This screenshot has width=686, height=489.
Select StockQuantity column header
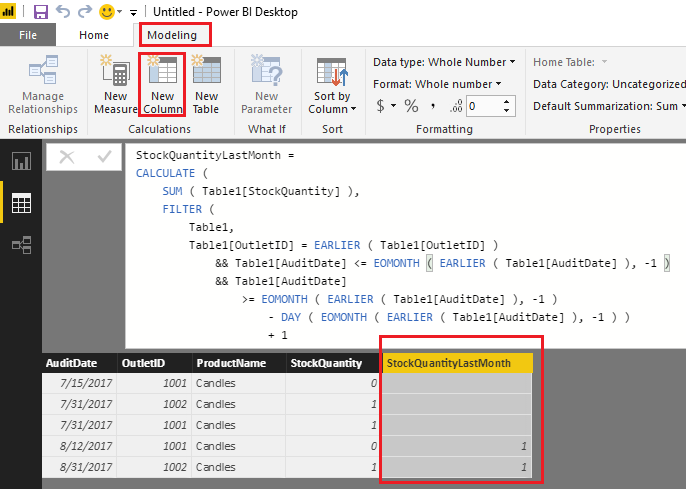(x=332, y=363)
